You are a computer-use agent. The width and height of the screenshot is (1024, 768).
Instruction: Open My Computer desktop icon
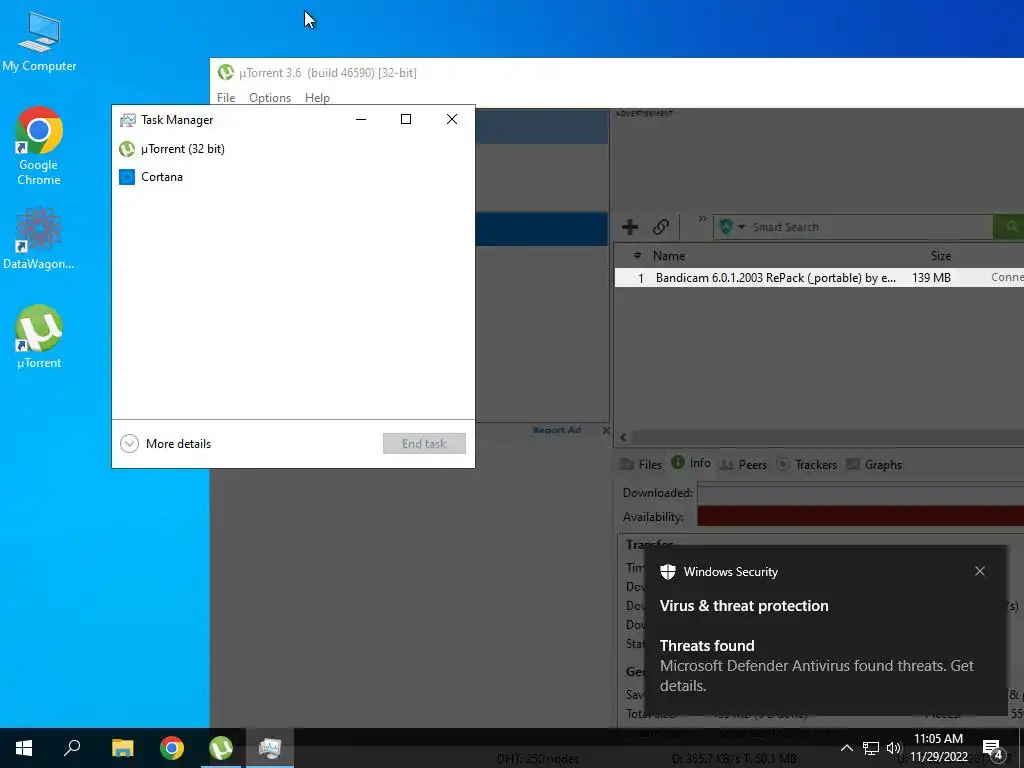point(39,42)
